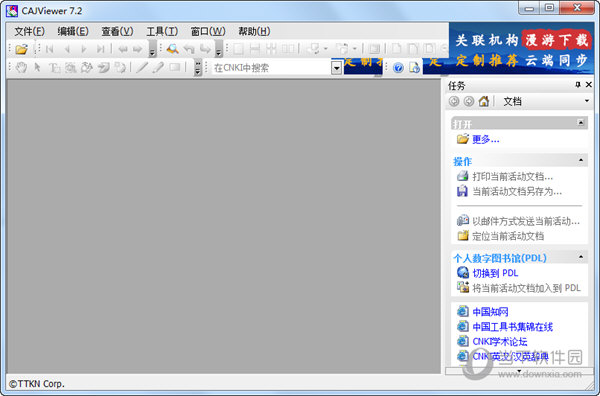Click the 关联机构 banner text
This screenshot has height=396, width=600.
click(x=486, y=40)
